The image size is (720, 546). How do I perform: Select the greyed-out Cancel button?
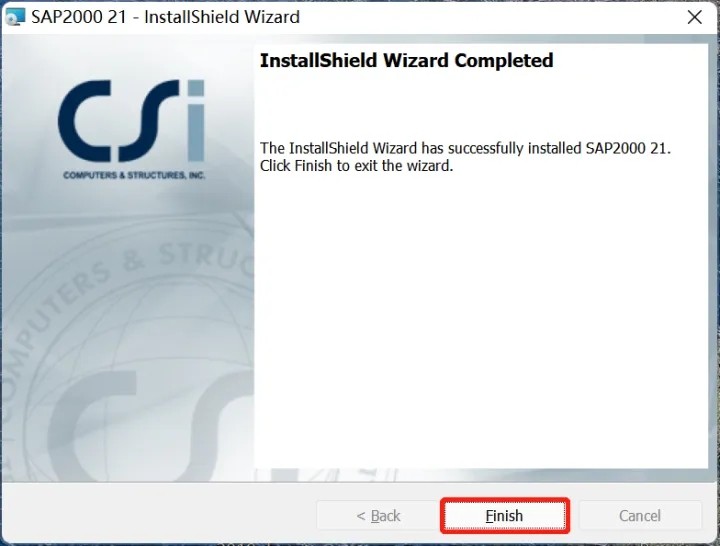pyautogui.click(x=640, y=516)
